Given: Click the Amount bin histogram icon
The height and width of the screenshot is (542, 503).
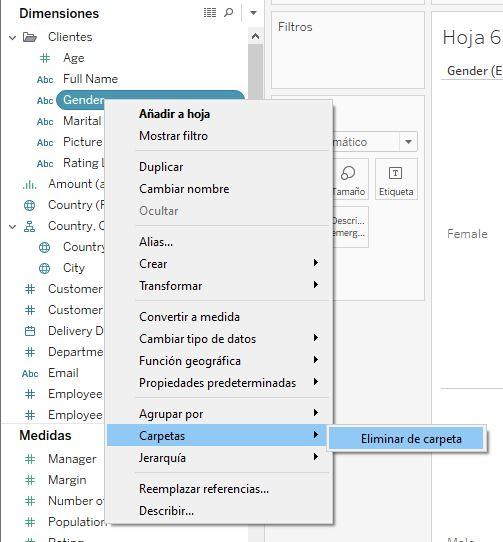Looking at the screenshot, I should [x=30, y=185].
